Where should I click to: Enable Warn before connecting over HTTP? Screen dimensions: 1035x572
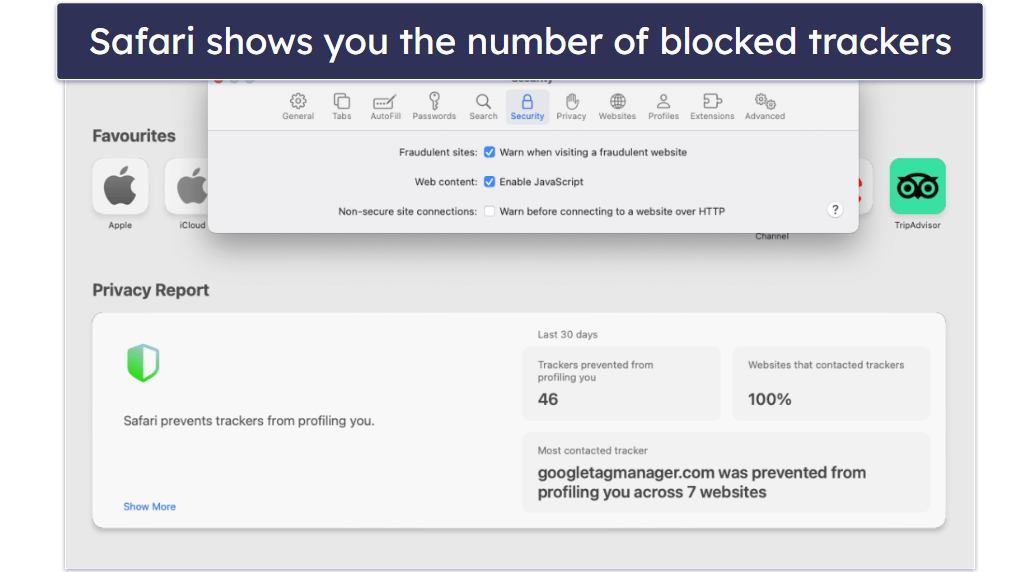pyautogui.click(x=489, y=211)
